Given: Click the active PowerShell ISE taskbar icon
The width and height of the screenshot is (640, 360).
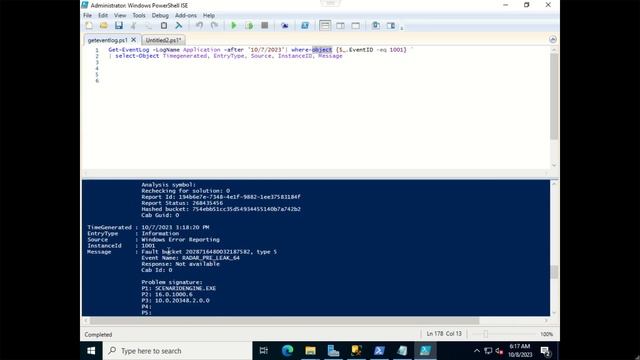Looking at the screenshot, I should tap(425, 351).
